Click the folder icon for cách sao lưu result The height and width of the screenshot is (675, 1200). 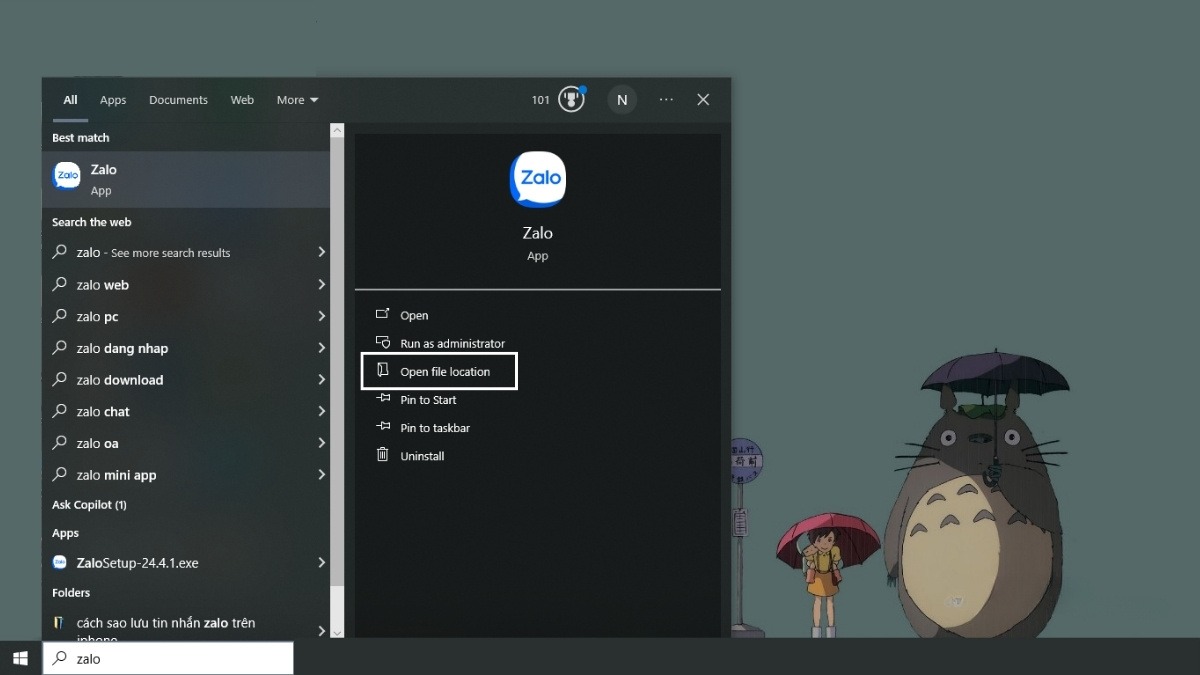pos(60,623)
